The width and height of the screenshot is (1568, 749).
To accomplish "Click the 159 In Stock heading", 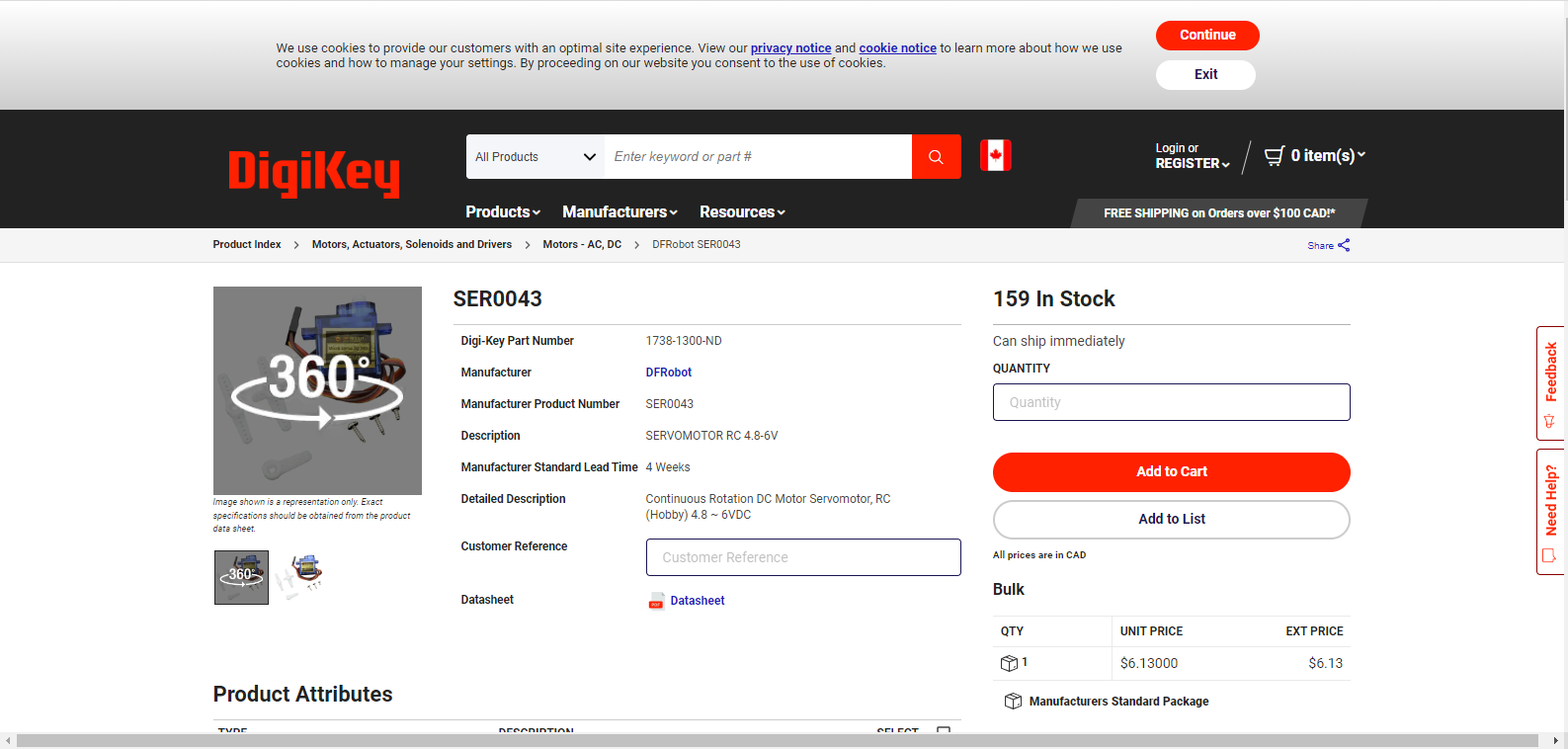I will (x=1053, y=299).
